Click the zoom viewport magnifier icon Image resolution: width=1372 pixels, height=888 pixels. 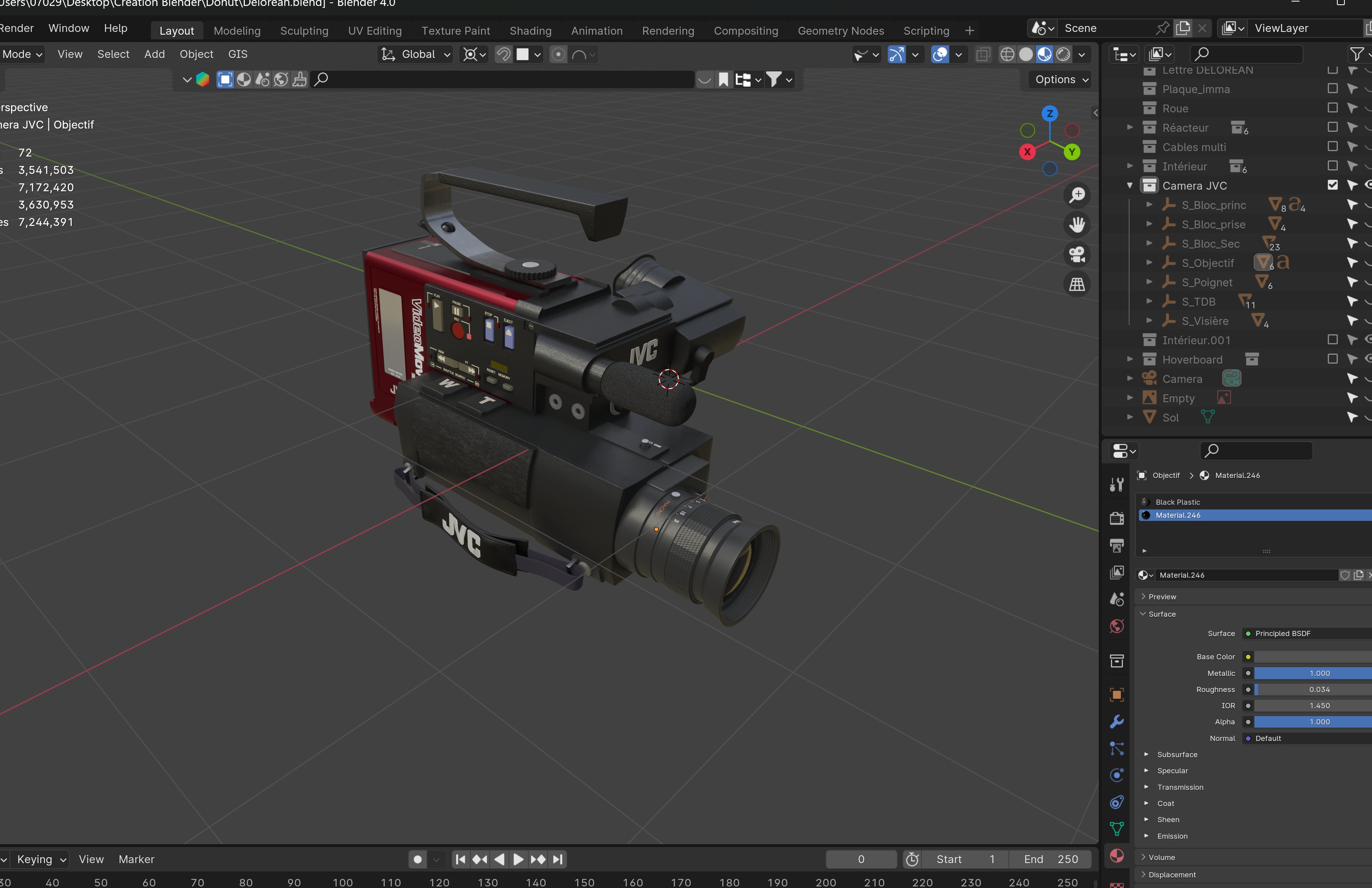pyautogui.click(x=1077, y=196)
